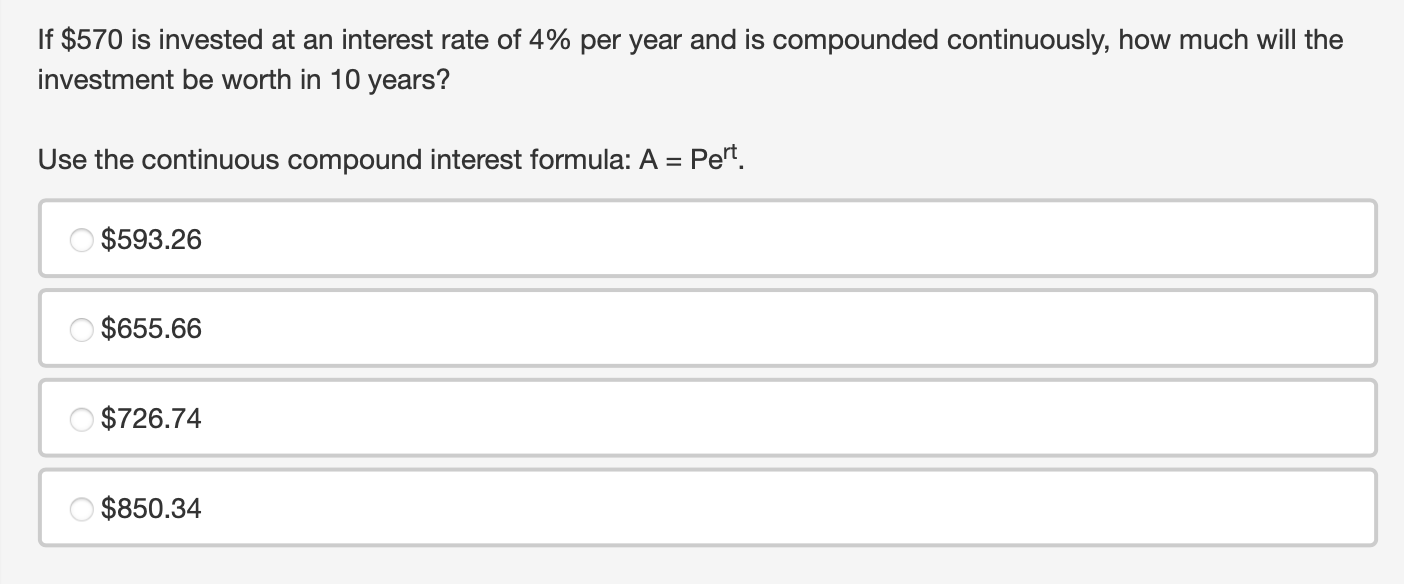Select the $593.26 radio button

click(82, 240)
